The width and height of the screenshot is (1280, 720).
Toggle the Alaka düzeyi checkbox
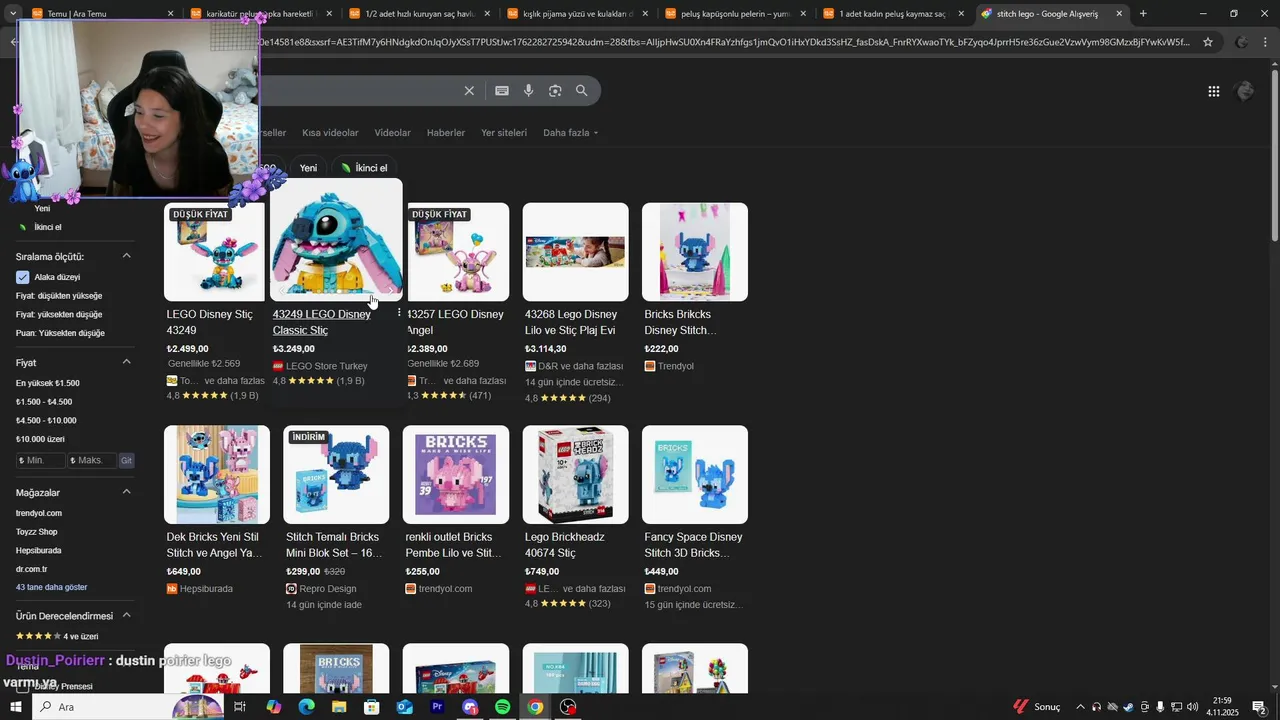point(22,277)
